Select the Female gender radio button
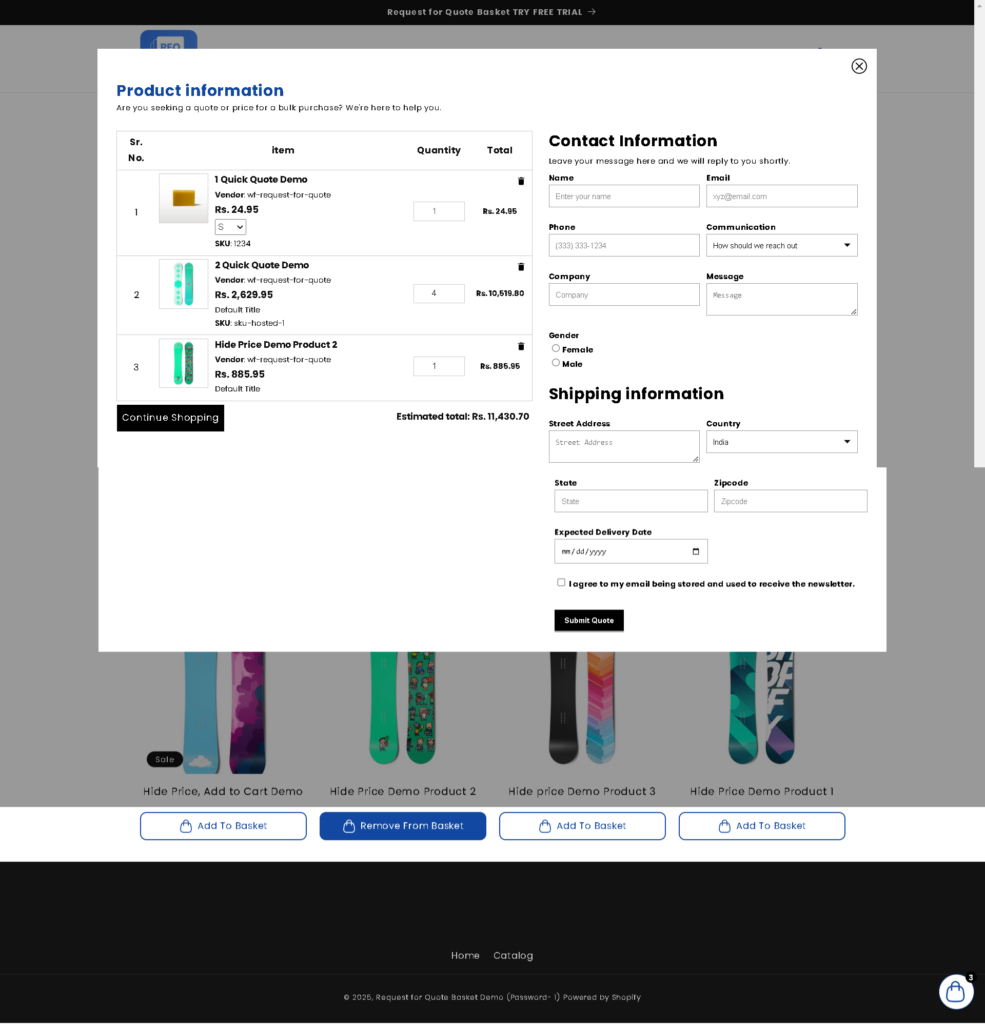Image resolution: width=985 pixels, height=1024 pixels. [x=556, y=348]
